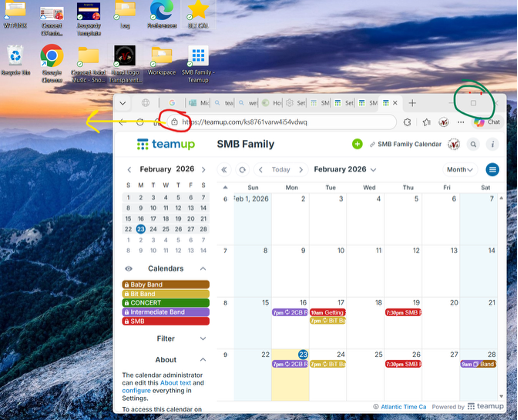Toggle the Intermediate Band calendar
Viewport: 518px width, 420px height.
[x=166, y=312]
